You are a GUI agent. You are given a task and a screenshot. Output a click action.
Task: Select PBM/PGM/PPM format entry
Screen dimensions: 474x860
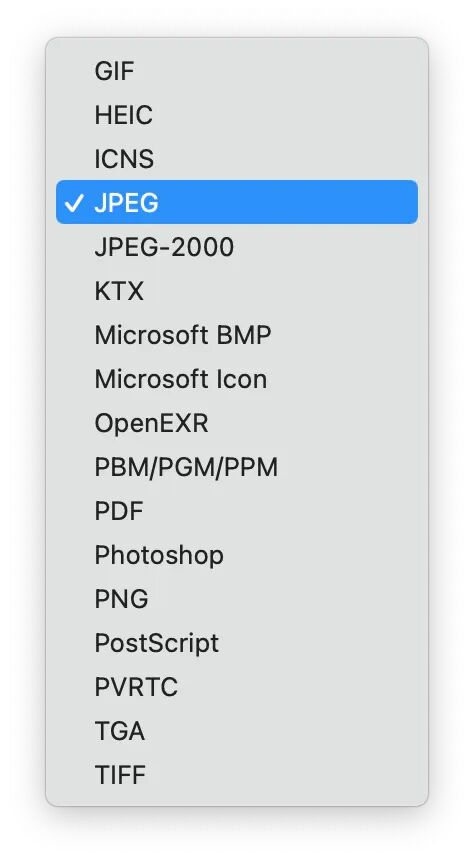[x=237, y=467]
